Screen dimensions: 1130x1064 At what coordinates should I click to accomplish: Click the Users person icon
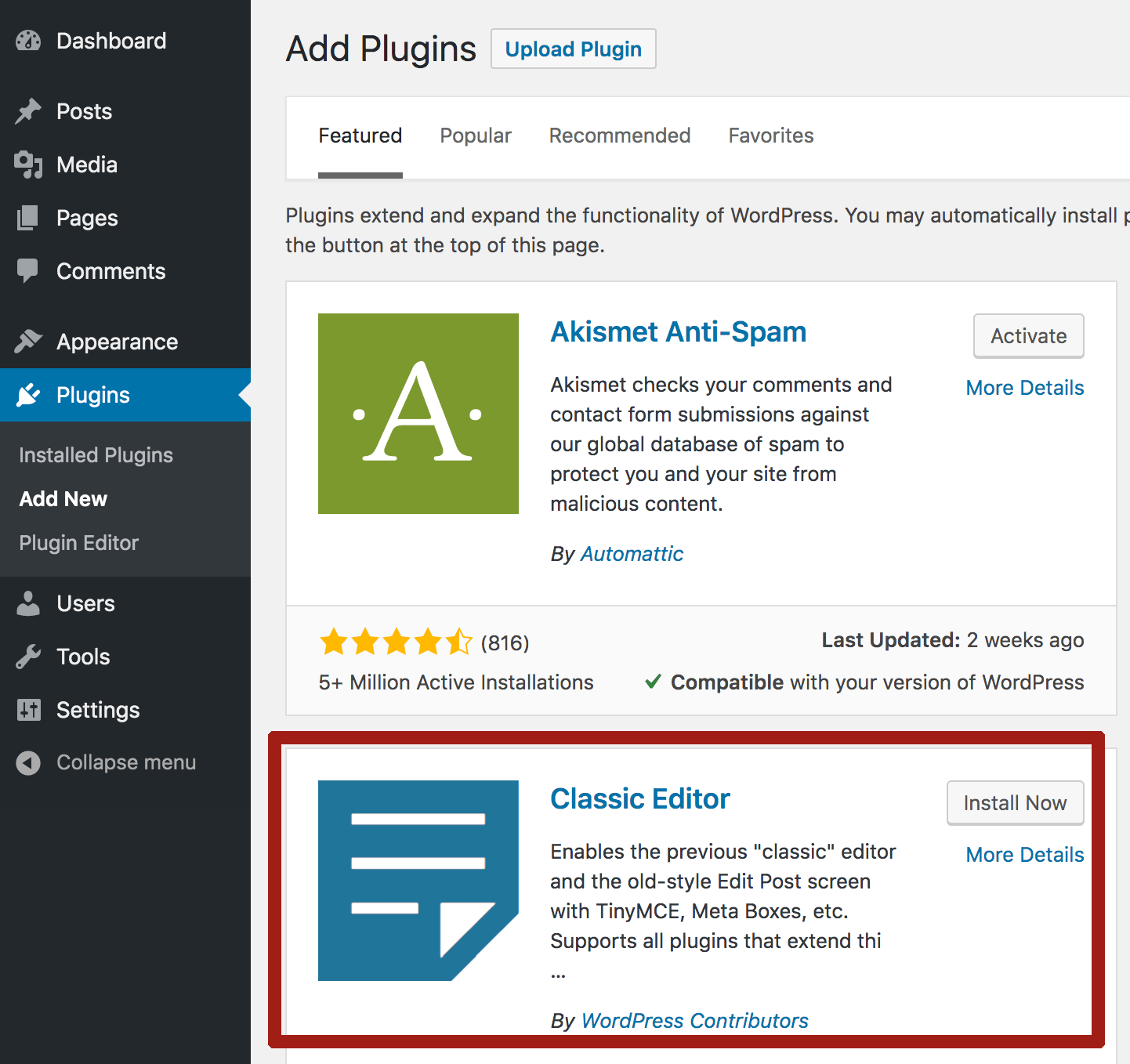tap(28, 603)
